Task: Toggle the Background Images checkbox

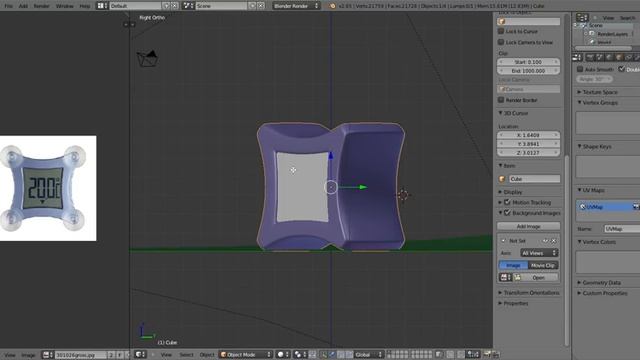Action: click(507, 213)
